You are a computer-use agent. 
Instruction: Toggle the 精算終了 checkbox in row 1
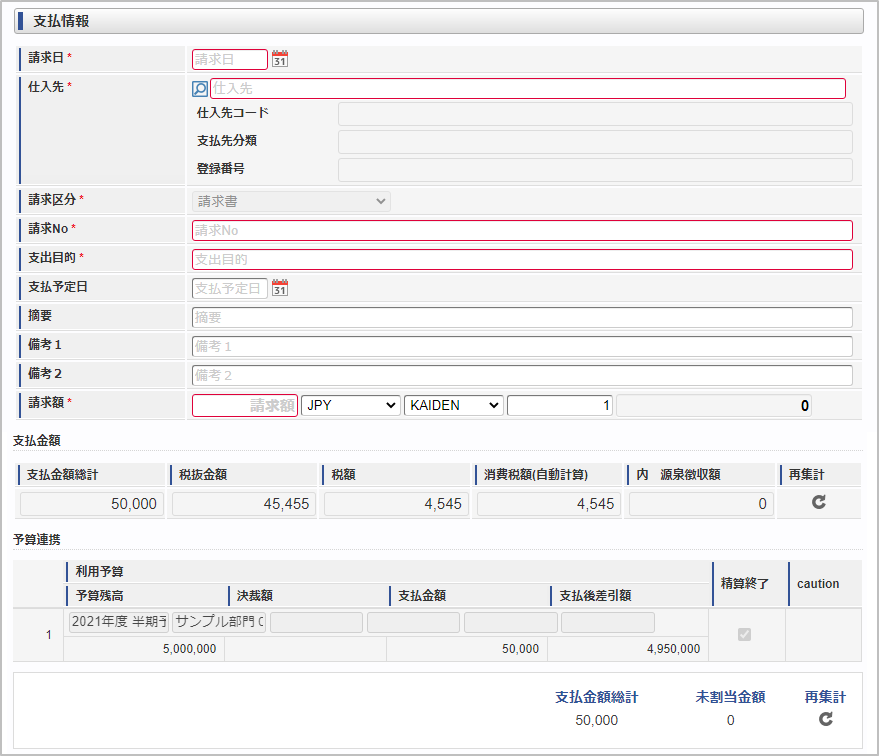[x=744, y=635]
